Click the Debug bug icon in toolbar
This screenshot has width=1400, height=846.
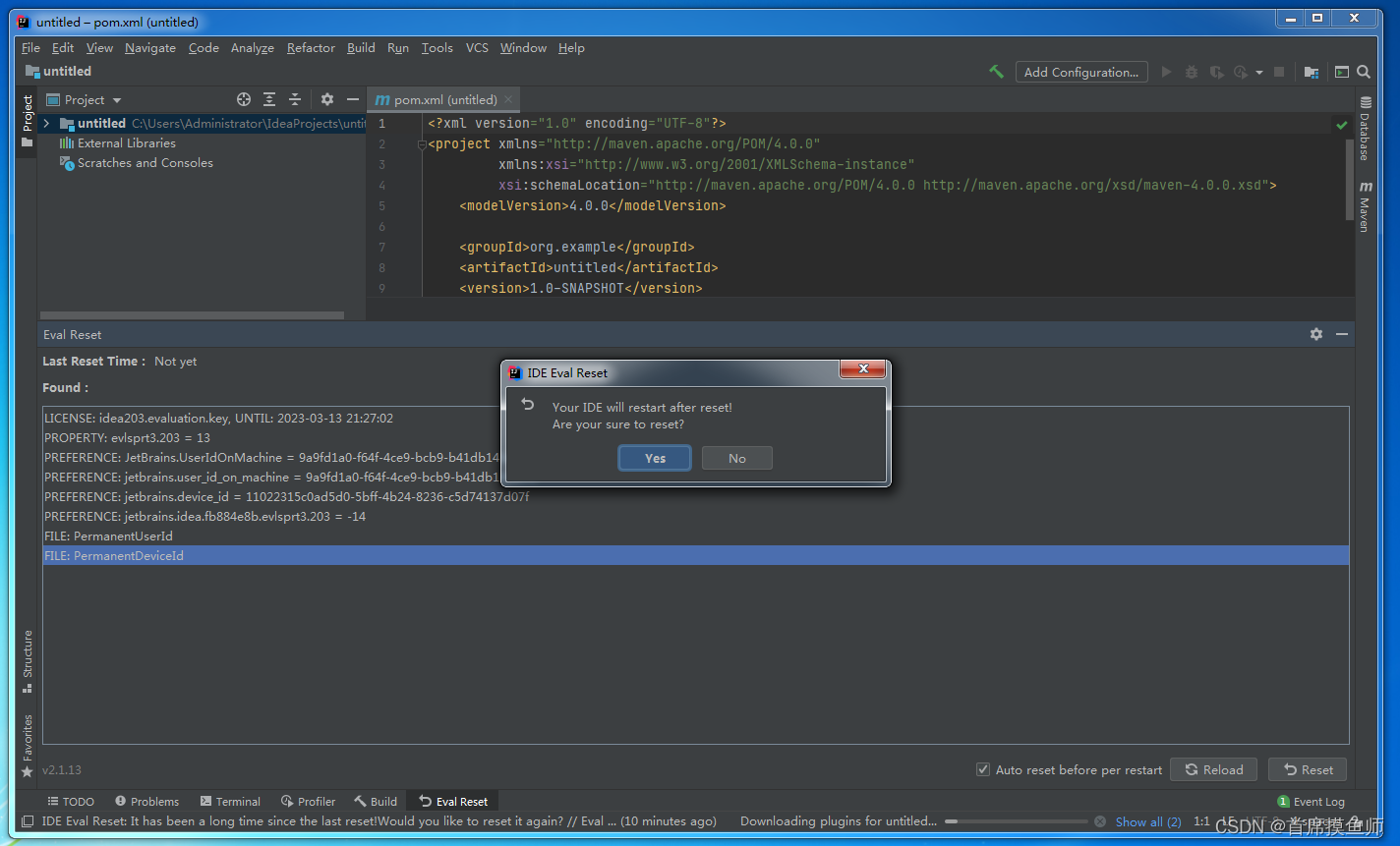[x=1192, y=72]
